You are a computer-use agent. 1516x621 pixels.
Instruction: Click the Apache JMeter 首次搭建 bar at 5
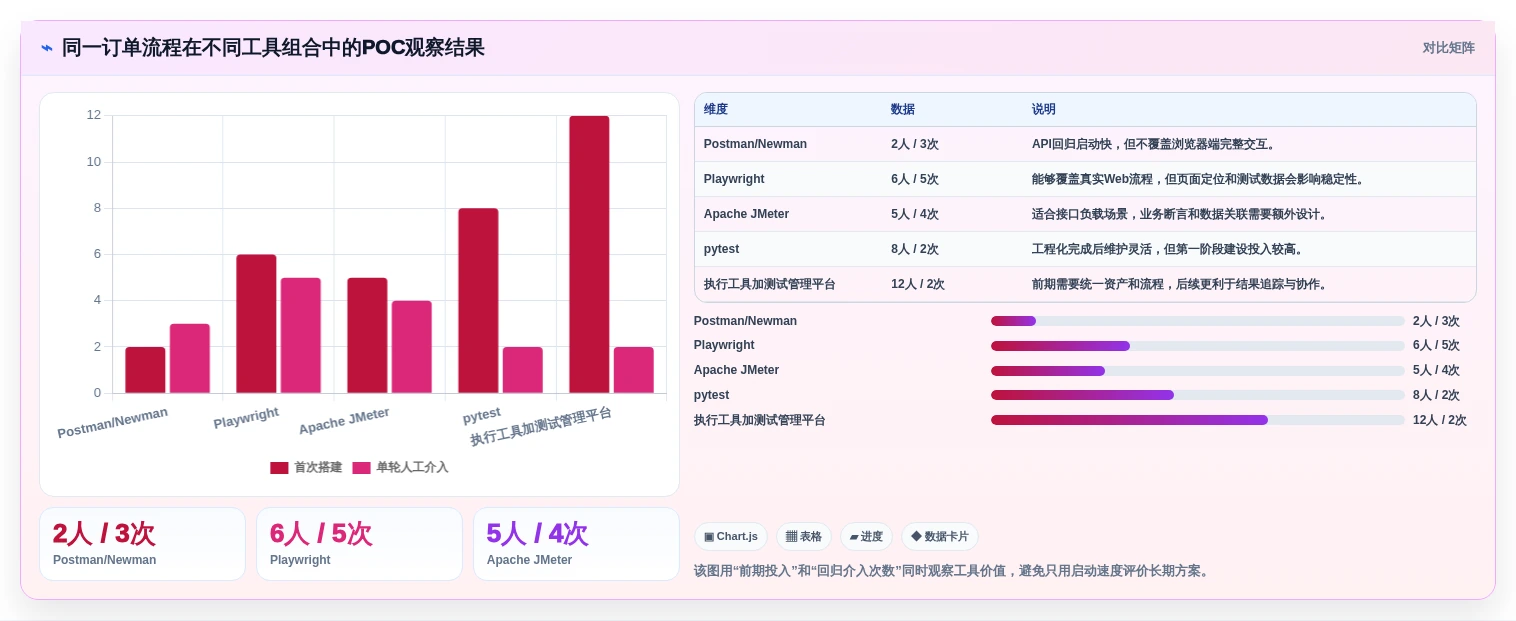click(x=367, y=335)
